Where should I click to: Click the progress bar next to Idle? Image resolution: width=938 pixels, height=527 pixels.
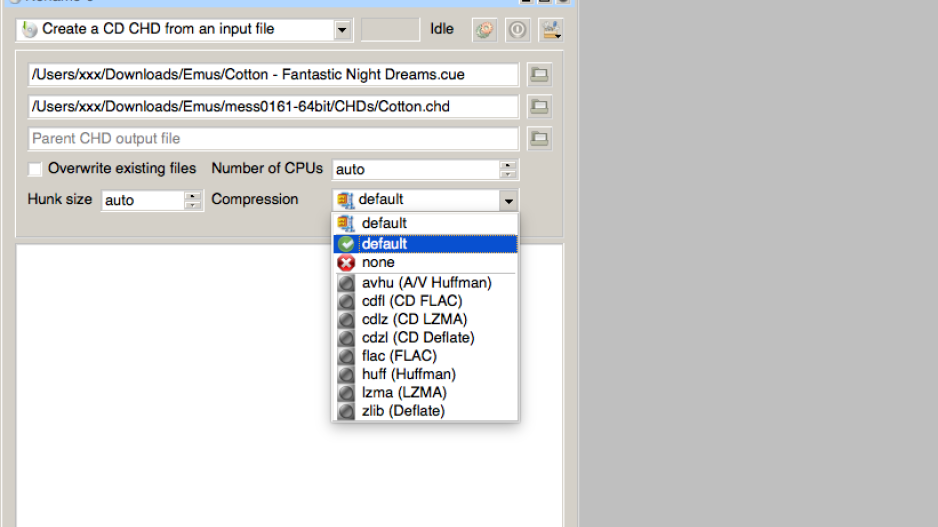click(390, 29)
